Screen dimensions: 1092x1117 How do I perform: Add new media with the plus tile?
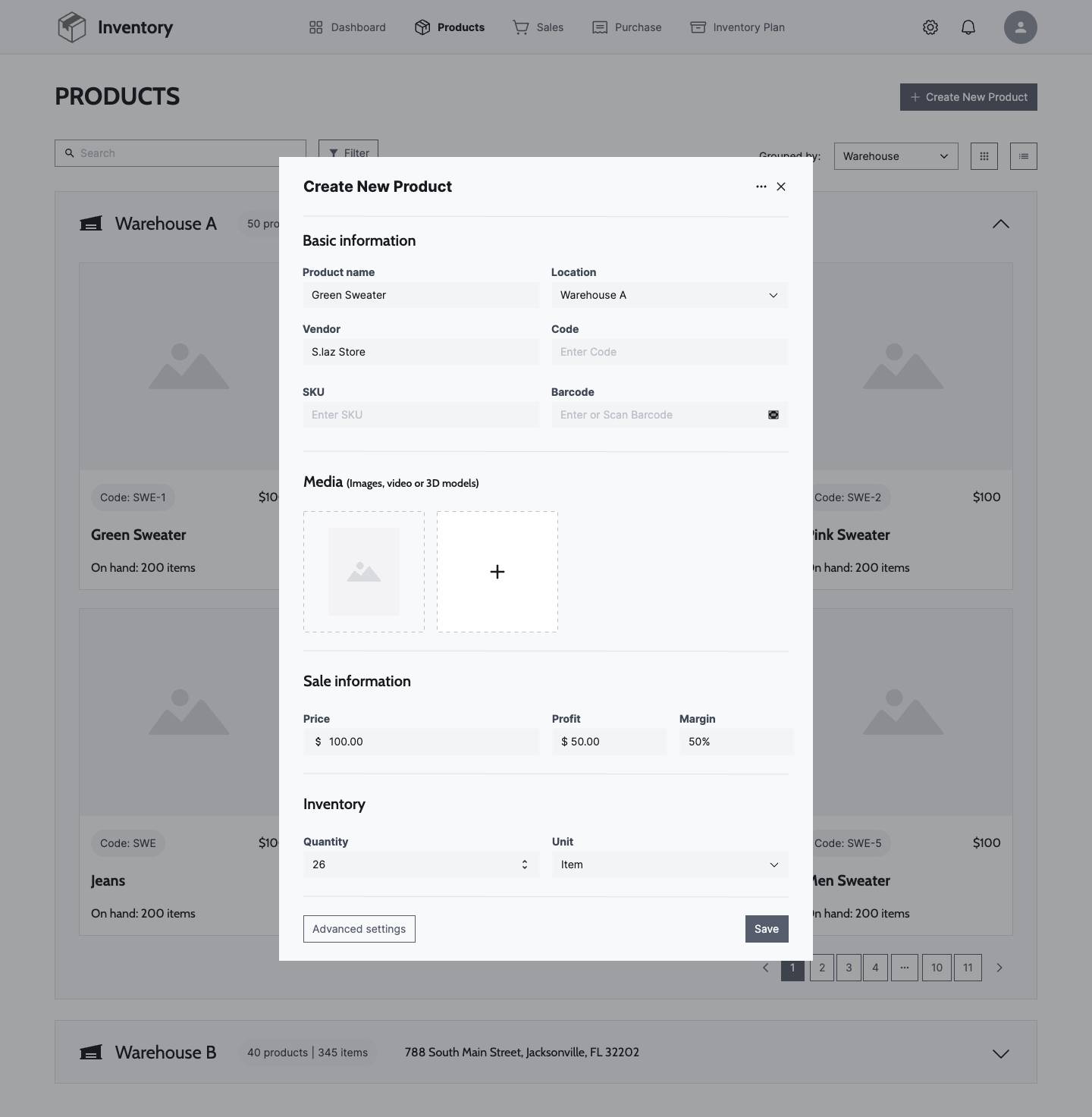(x=497, y=572)
